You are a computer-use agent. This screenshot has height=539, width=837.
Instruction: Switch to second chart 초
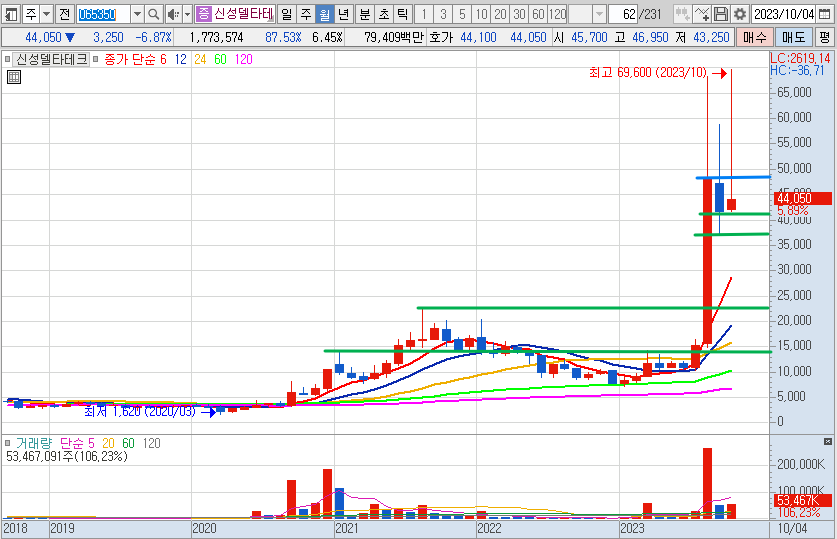click(x=384, y=14)
